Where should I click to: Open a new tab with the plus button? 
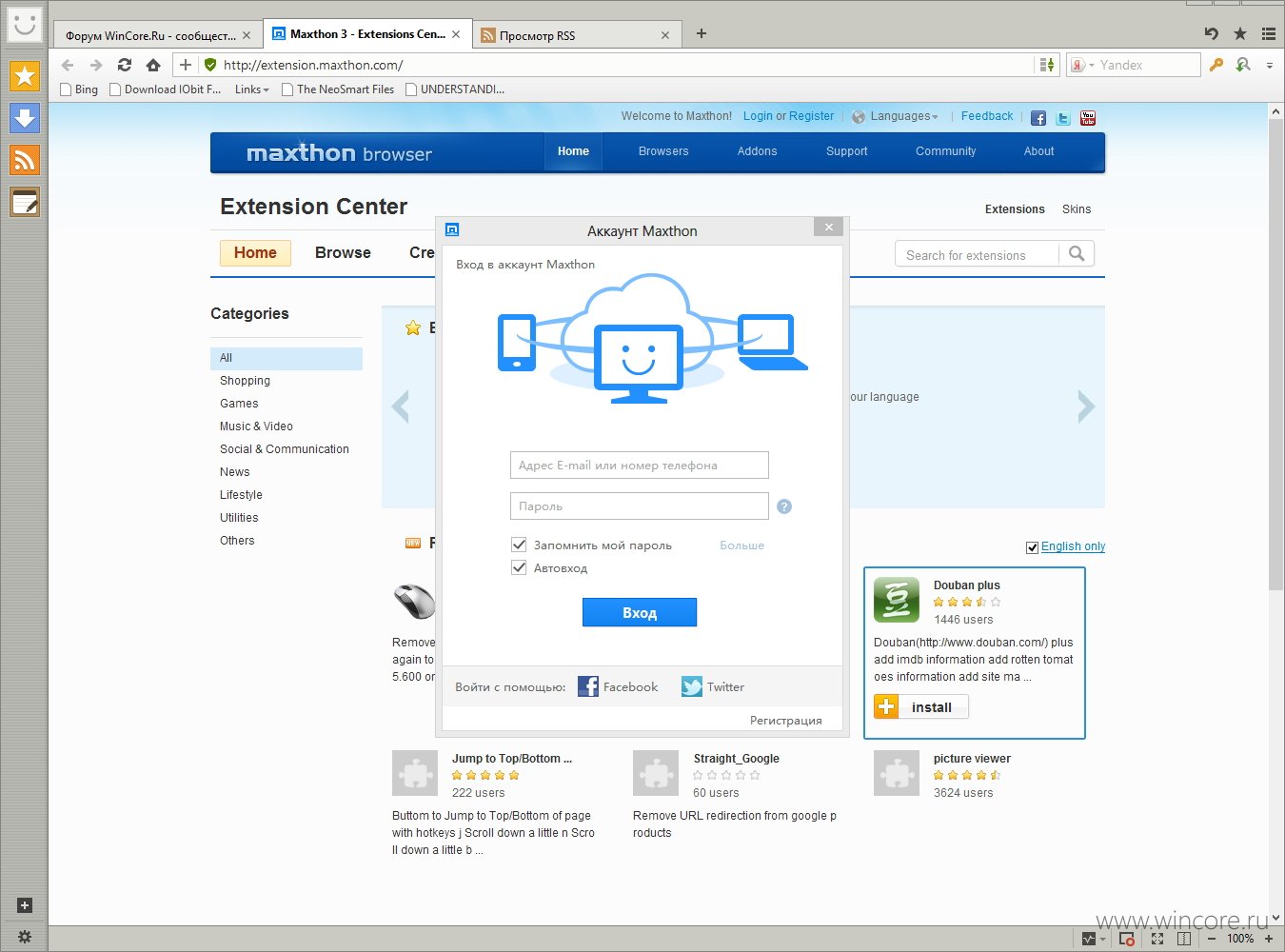pyautogui.click(x=702, y=33)
